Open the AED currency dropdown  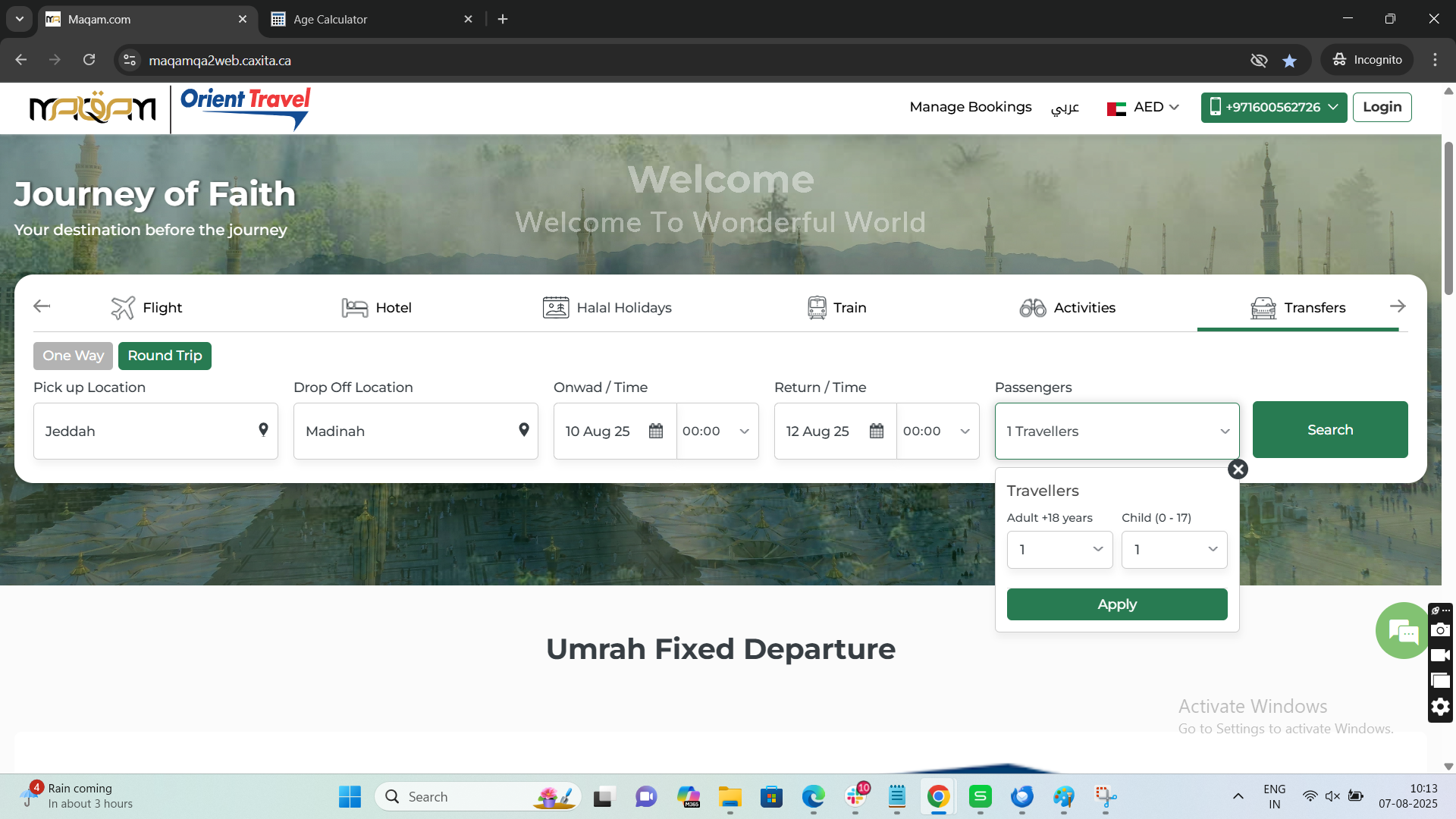1144,108
